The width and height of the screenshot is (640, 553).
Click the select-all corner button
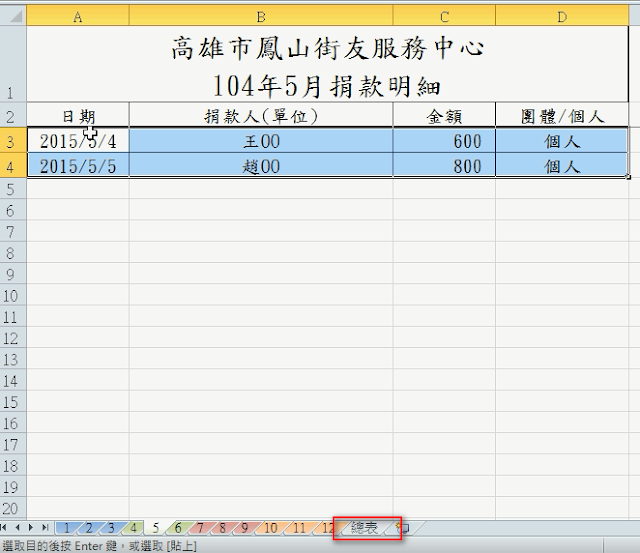click(13, 17)
